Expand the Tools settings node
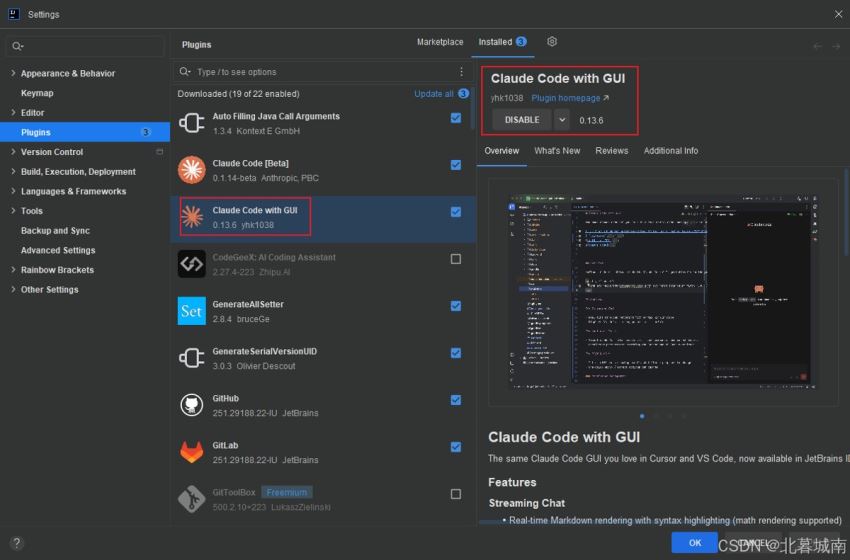The height and width of the screenshot is (560, 850). [13, 210]
